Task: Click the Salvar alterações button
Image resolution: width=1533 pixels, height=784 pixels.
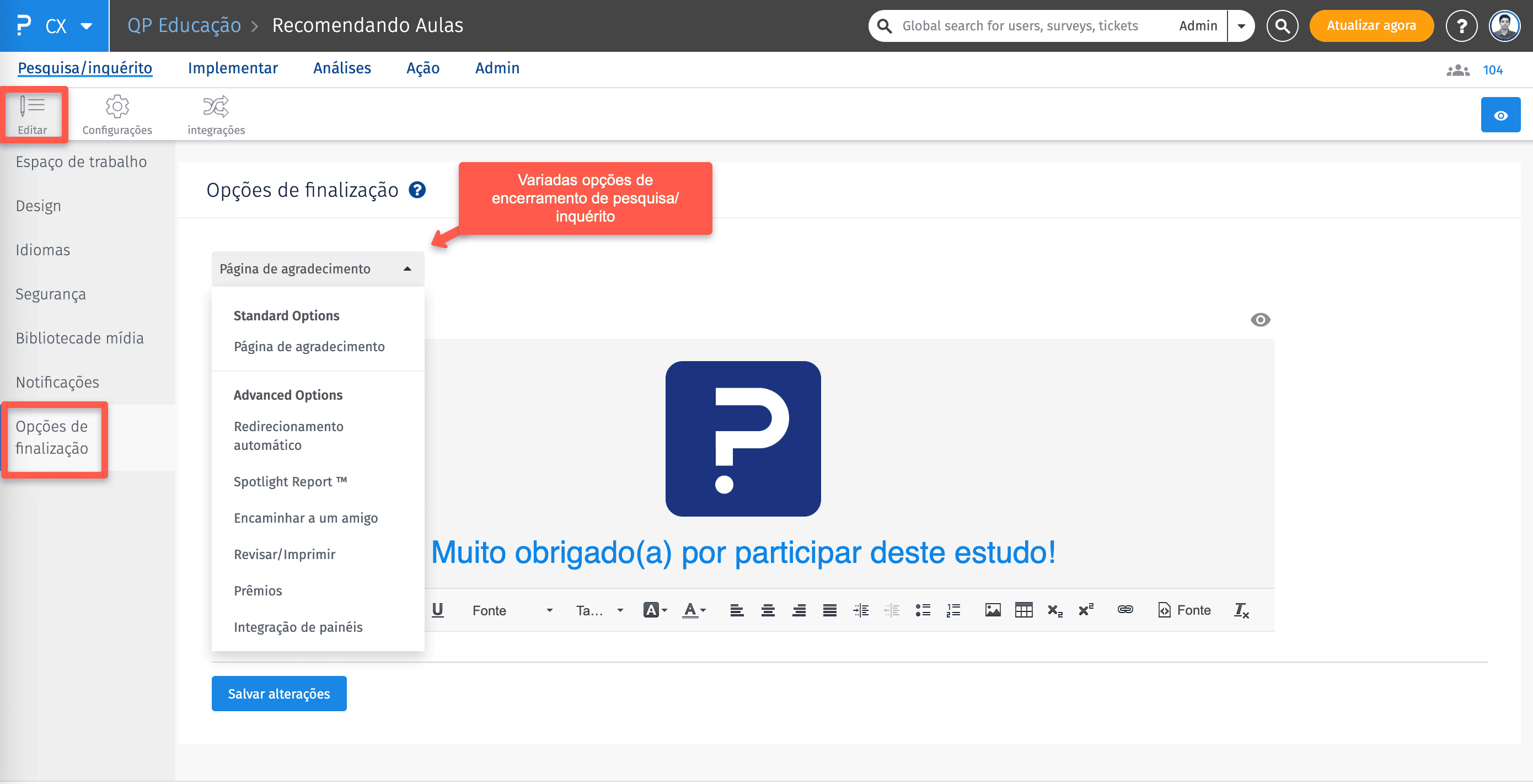Action: point(278,694)
